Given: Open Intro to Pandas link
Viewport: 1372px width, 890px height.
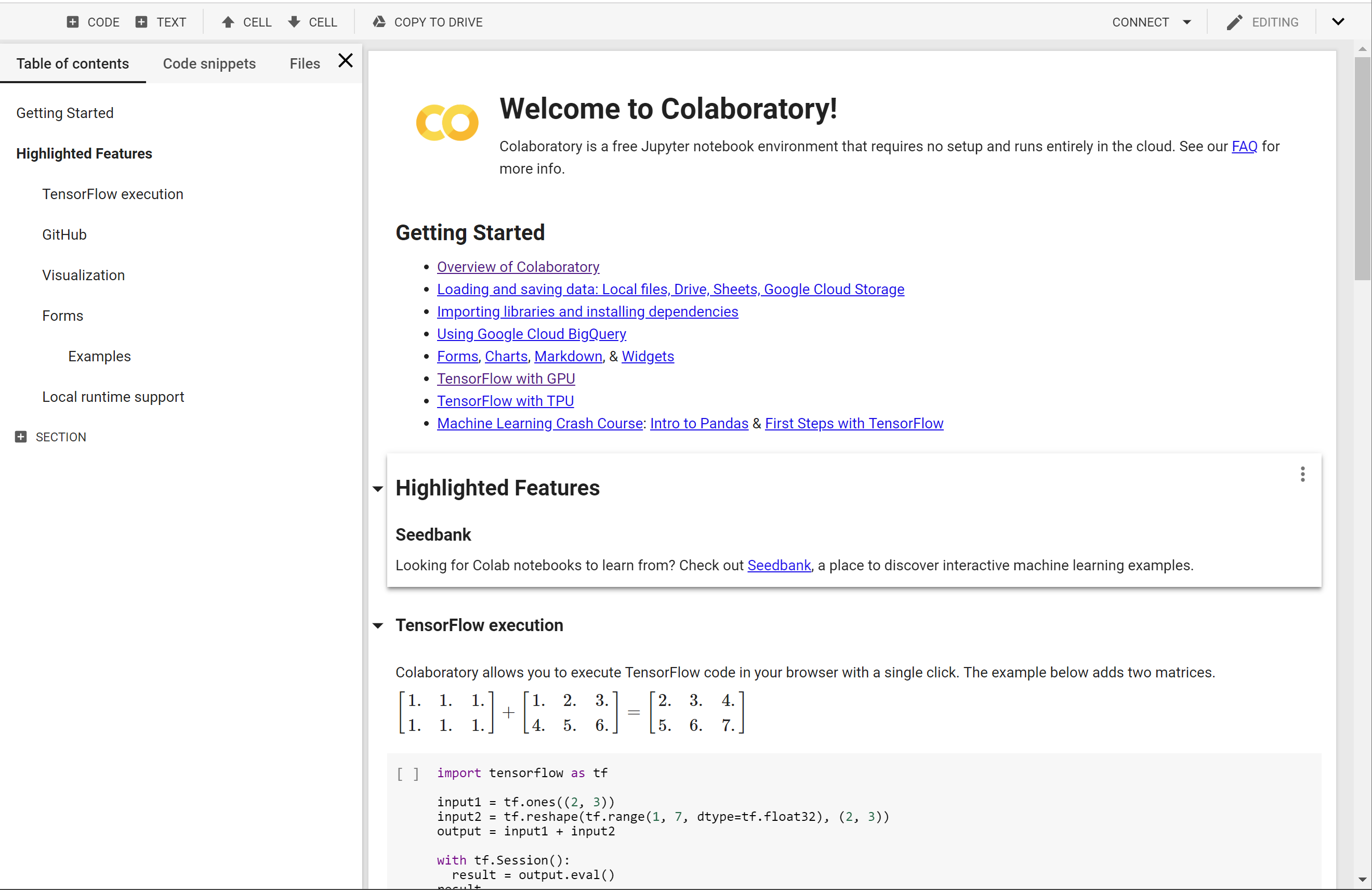Looking at the screenshot, I should coord(698,423).
